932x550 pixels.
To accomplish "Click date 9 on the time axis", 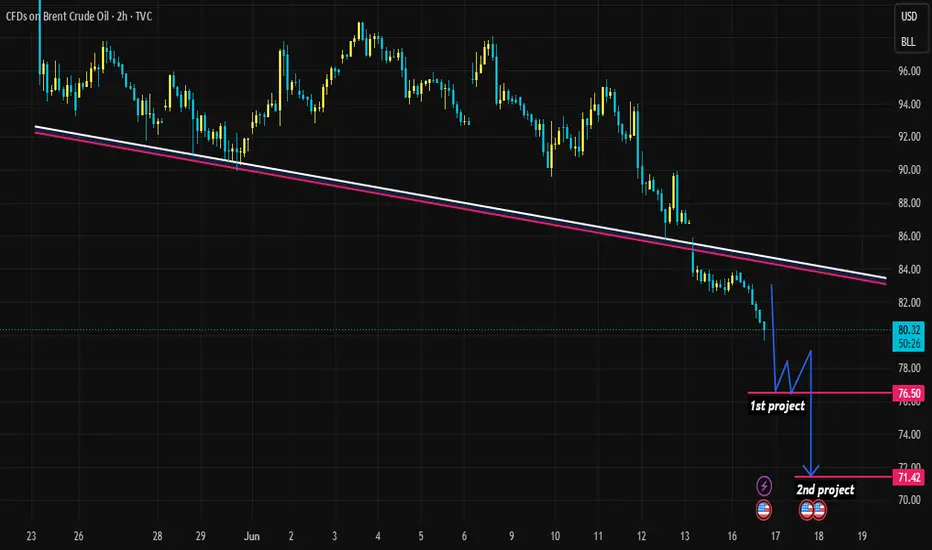I will 511,536.
